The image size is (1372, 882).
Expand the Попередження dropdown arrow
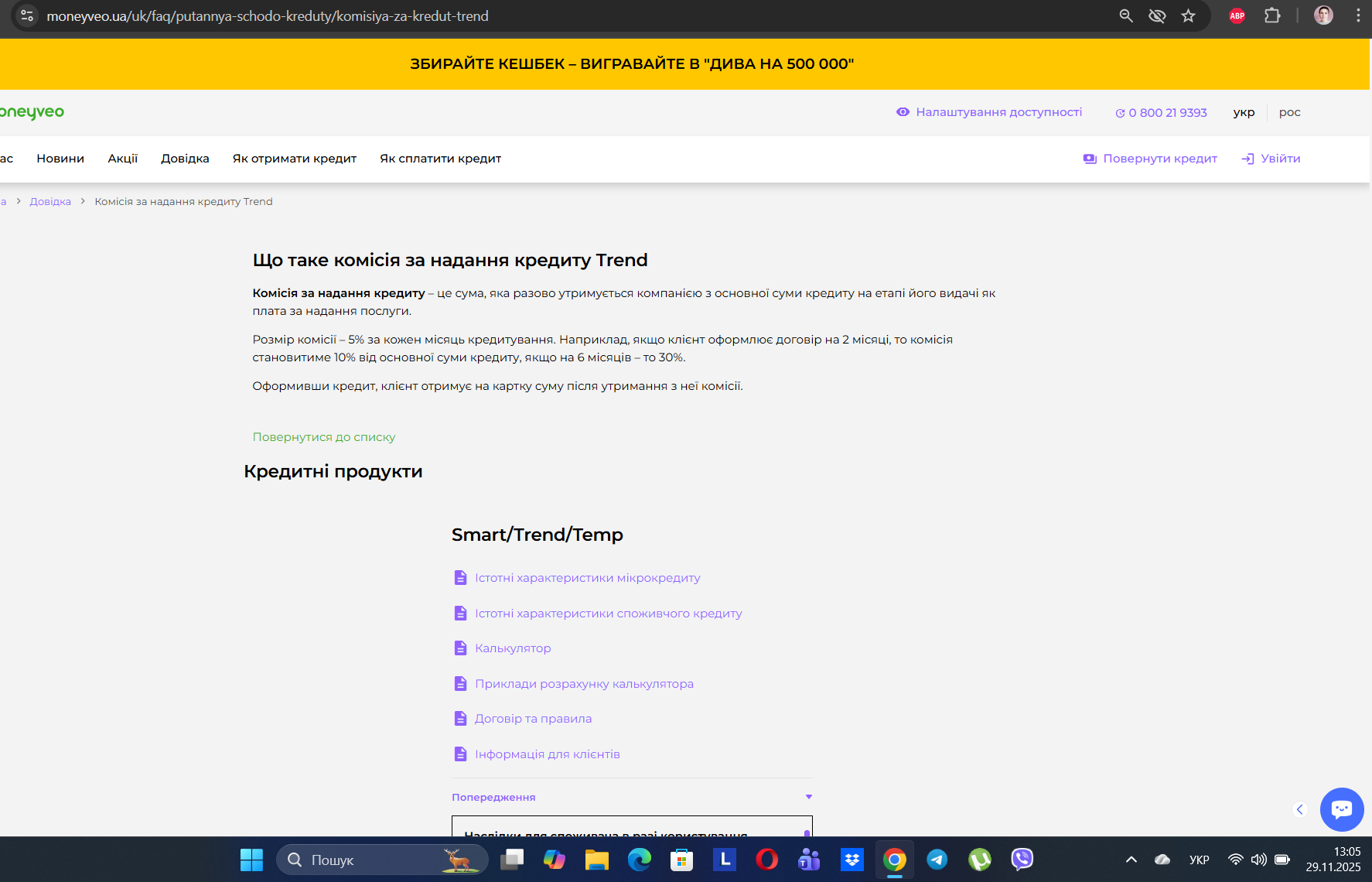(x=809, y=797)
